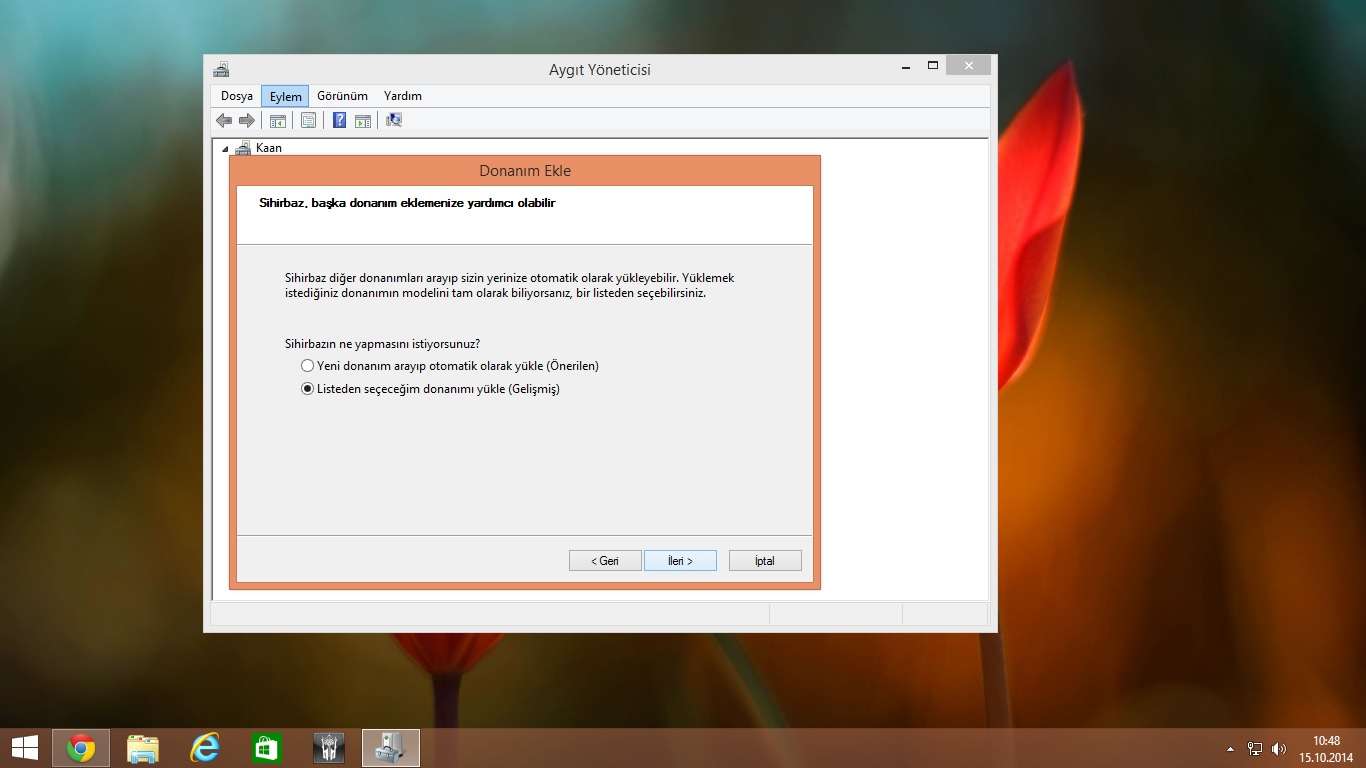This screenshot has width=1366, height=768.
Task: Select 'Listeden seçeceğim donanımı yükle (Gelişmiş)' option
Action: click(430, 389)
